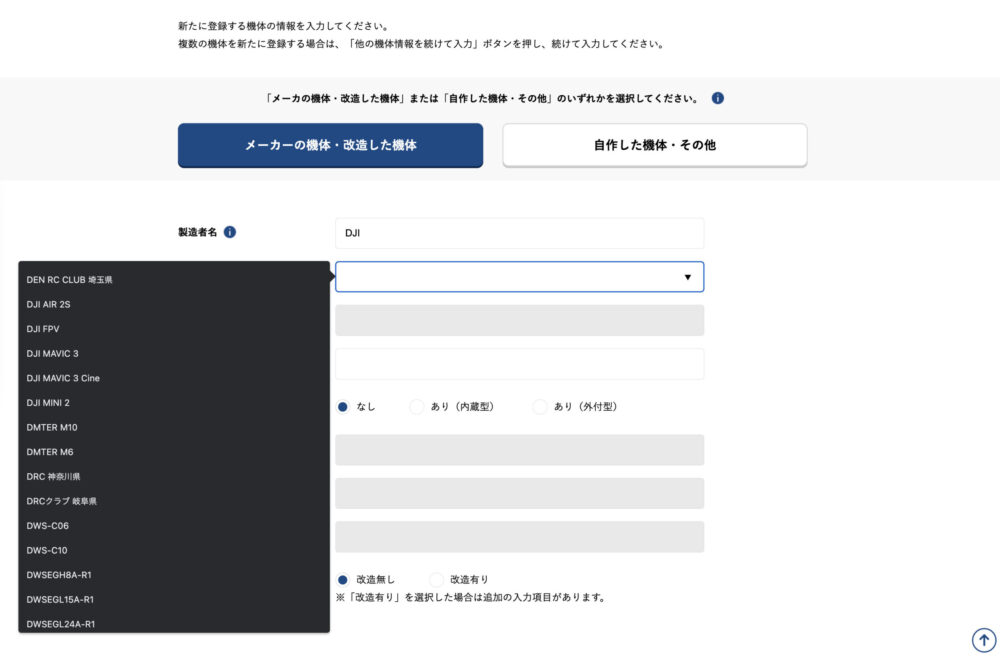Select DWSEGH8A-R1 option
Image resolution: width=1000 pixels, height=656 pixels.
click(174, 575)
